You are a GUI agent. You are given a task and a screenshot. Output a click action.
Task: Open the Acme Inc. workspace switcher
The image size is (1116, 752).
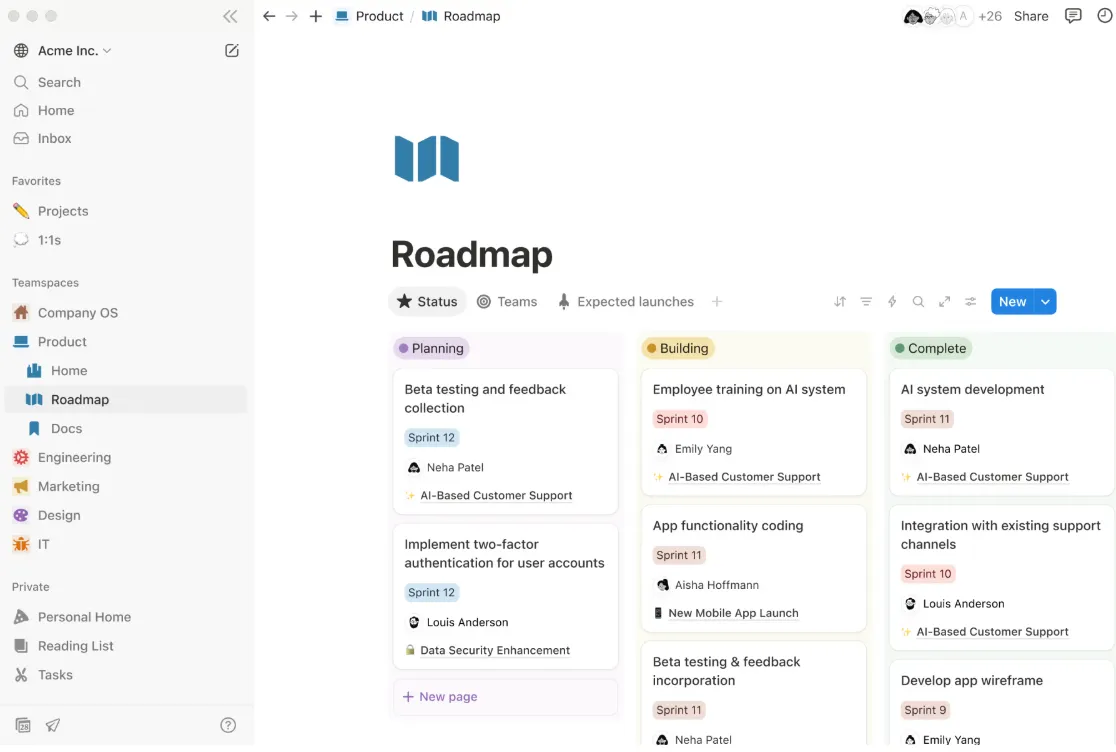pyautogui.click(x=66, y=51)
